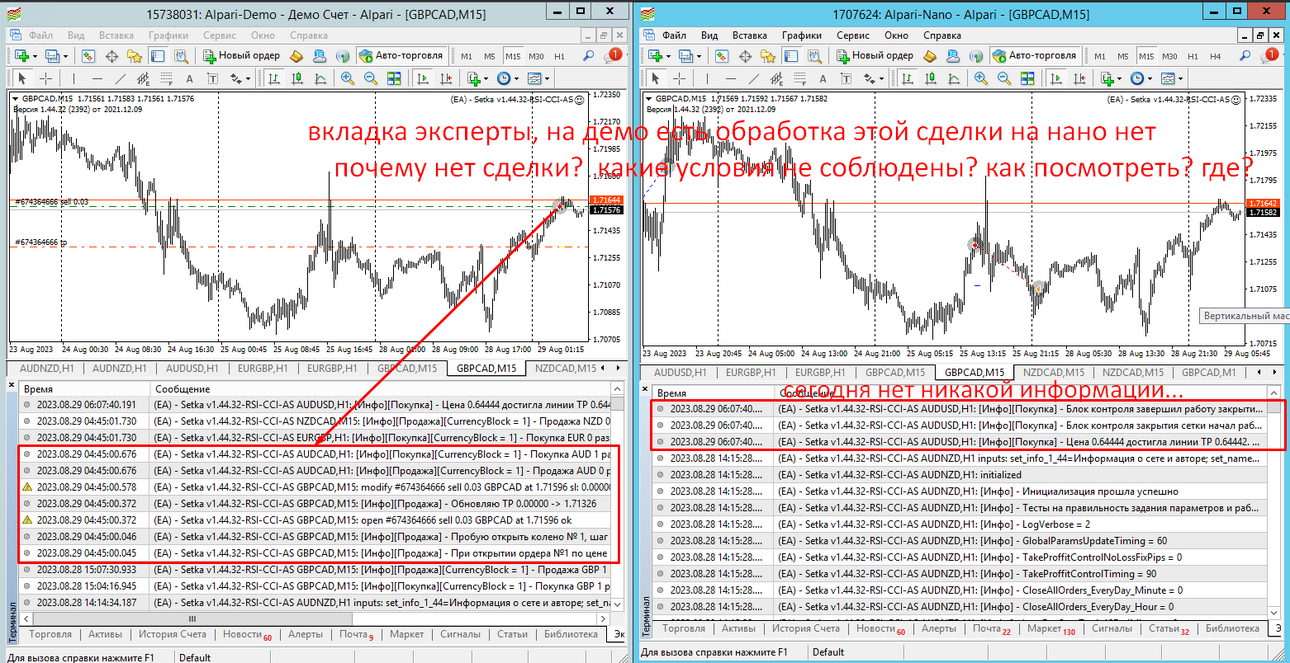Viewport: 1290px width, 663px height.
Task: Select vertical line tool in Alpari-Demo
Action: [x=74, y=78]
